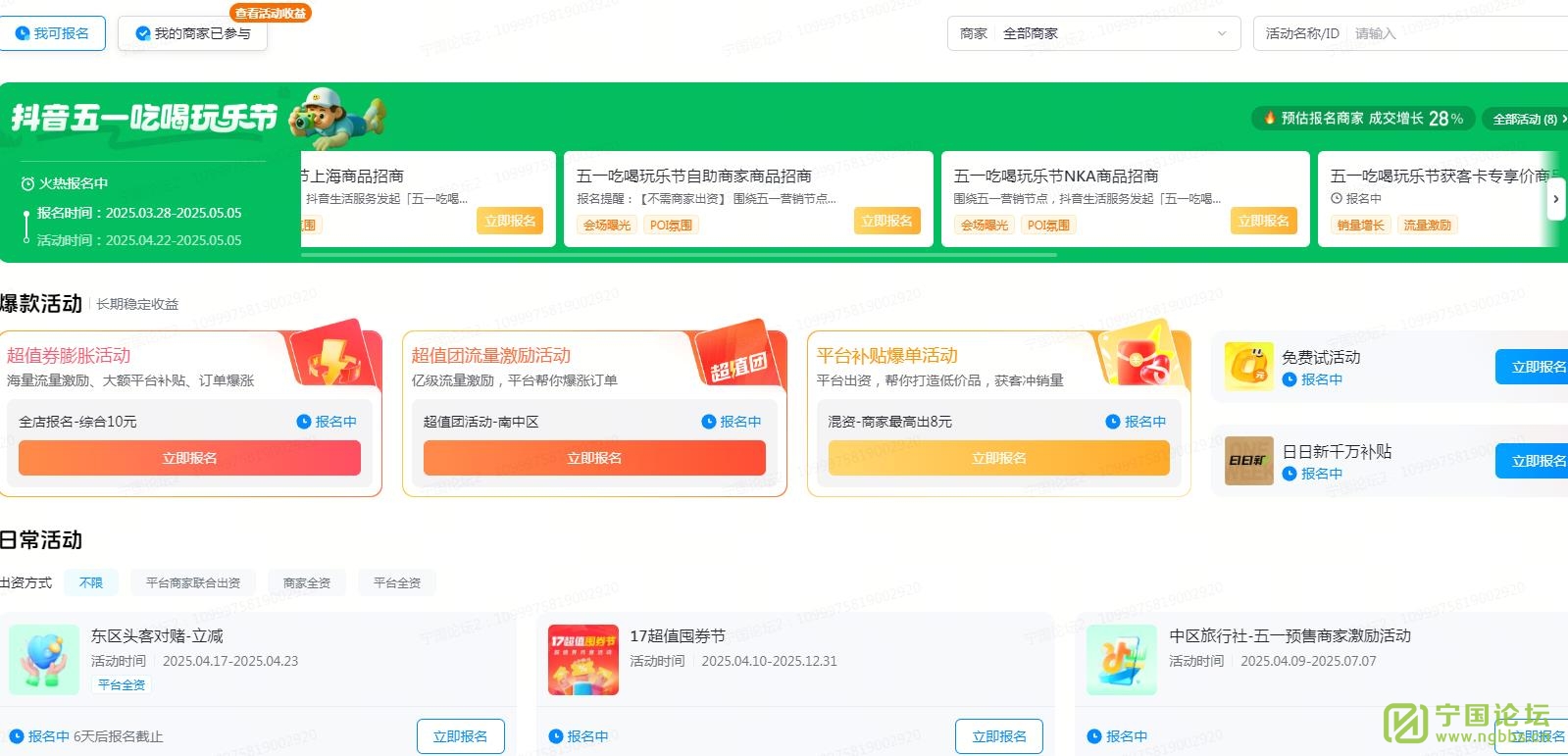Click the 超值团 badge icon

(x=739, y=360)
